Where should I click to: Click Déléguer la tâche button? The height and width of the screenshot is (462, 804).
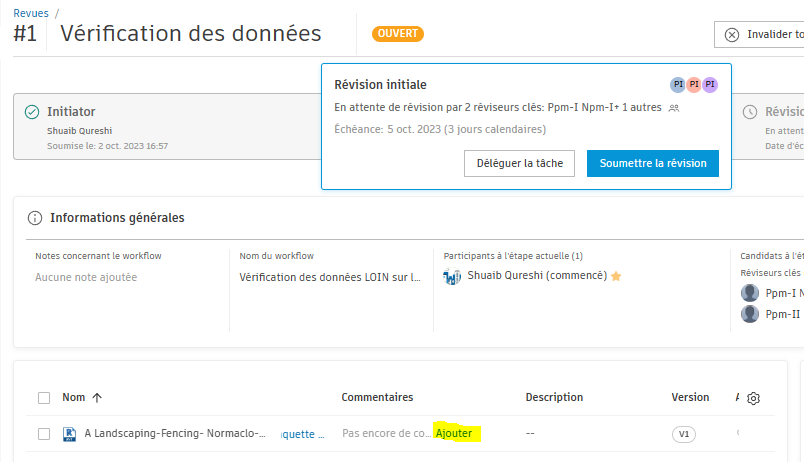point(519,163)
